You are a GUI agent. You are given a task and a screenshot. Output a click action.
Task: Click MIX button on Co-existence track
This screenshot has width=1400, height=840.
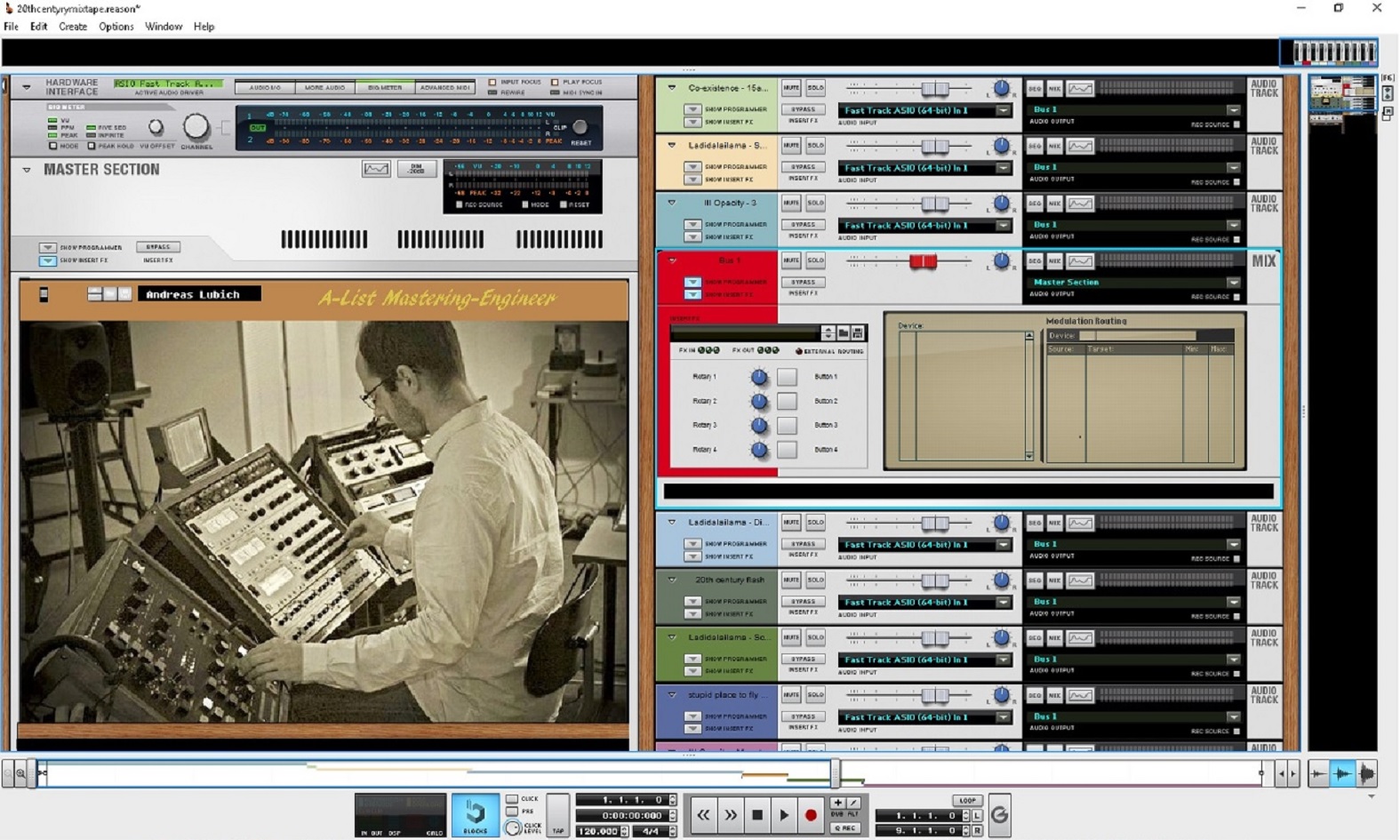[x=1054, y=88]
